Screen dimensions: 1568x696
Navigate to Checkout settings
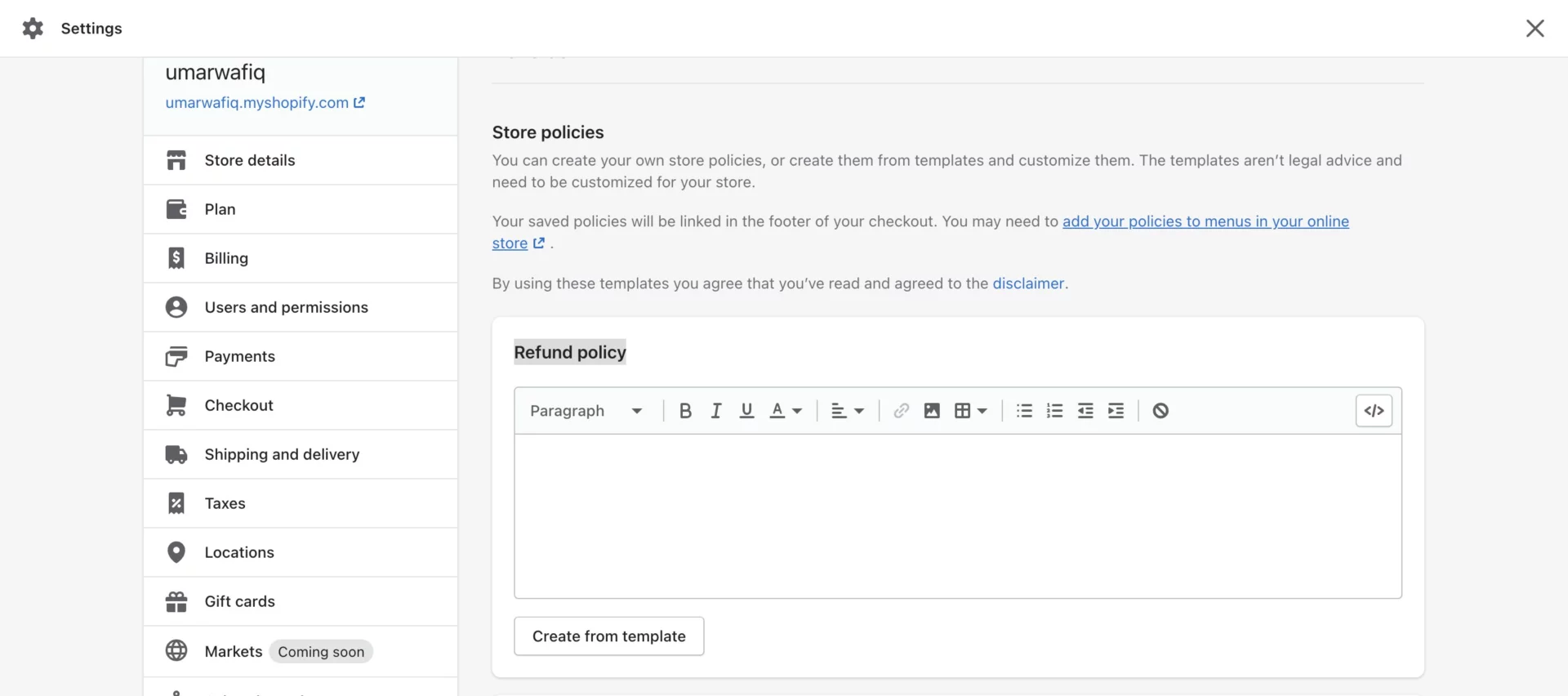(x=301, y=405)
